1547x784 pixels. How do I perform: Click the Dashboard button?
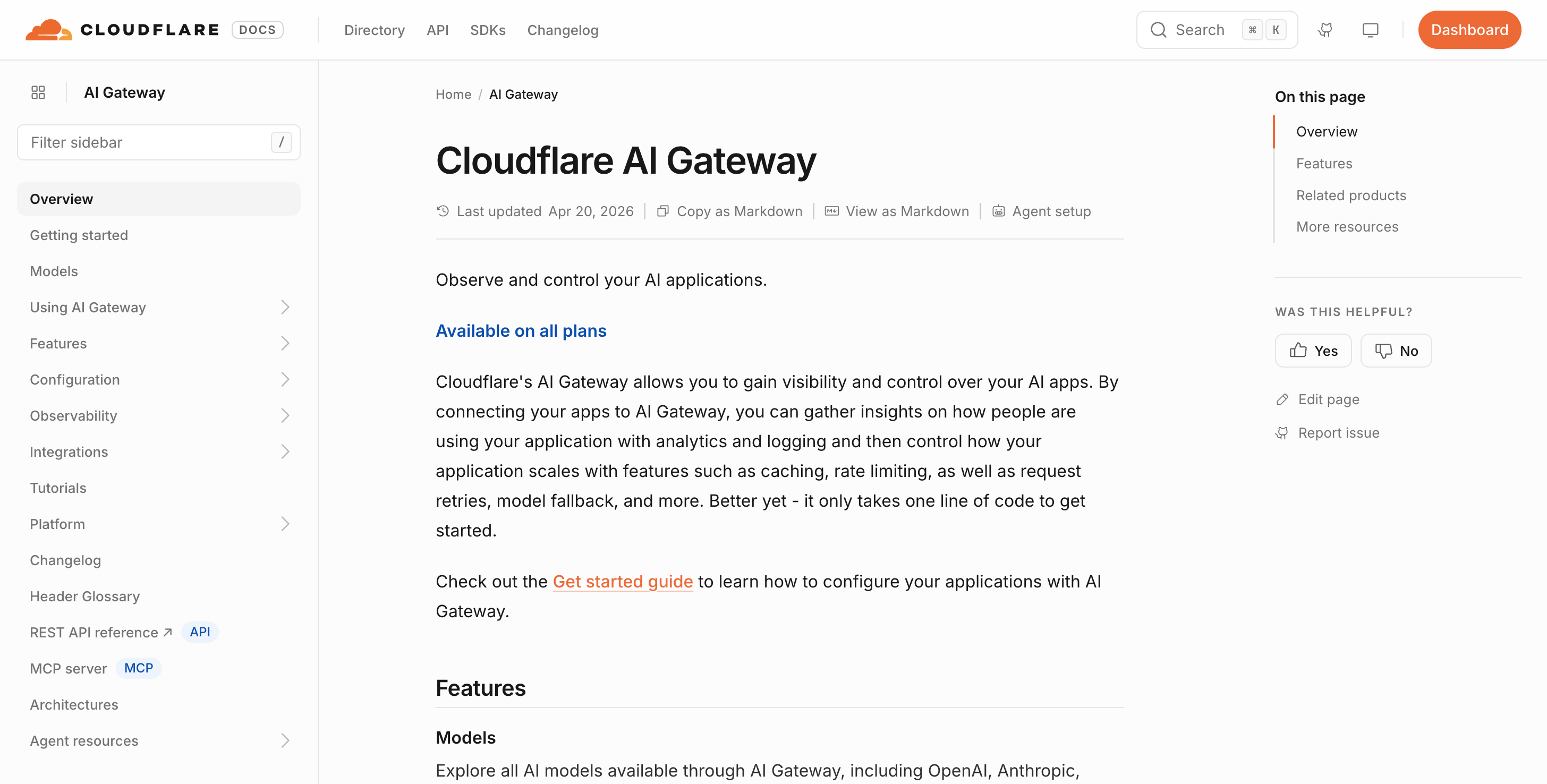pos(1469,30)
